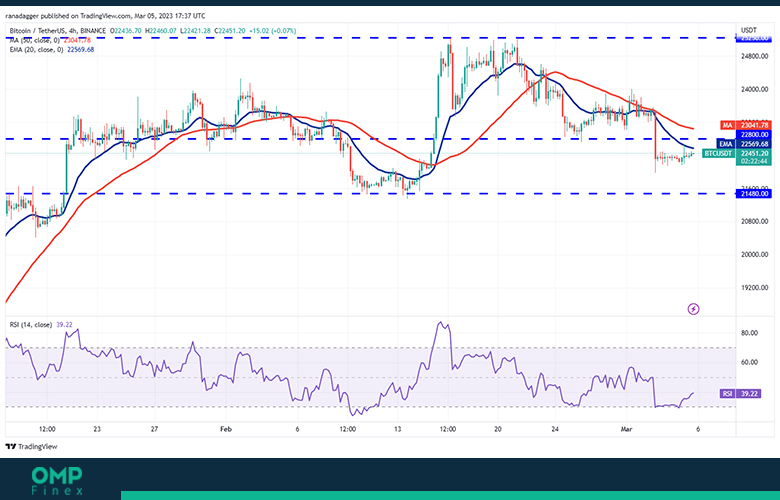This screenshot has height=500, width=780.
Task: Click the USDT currency label above price axis
Action: click(749, 30)
